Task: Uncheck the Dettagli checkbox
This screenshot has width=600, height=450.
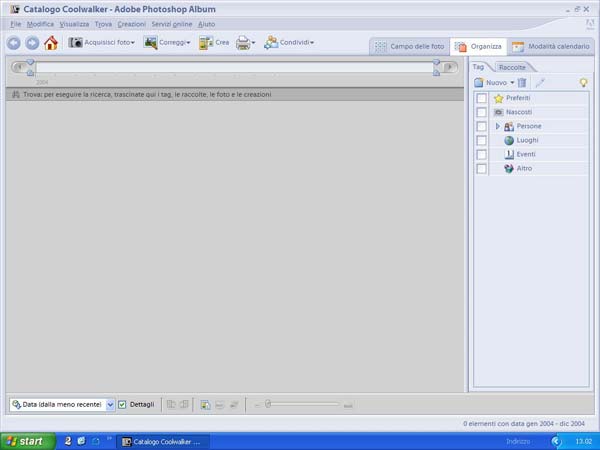Action: pyautogui.click(x=122, y=404)
